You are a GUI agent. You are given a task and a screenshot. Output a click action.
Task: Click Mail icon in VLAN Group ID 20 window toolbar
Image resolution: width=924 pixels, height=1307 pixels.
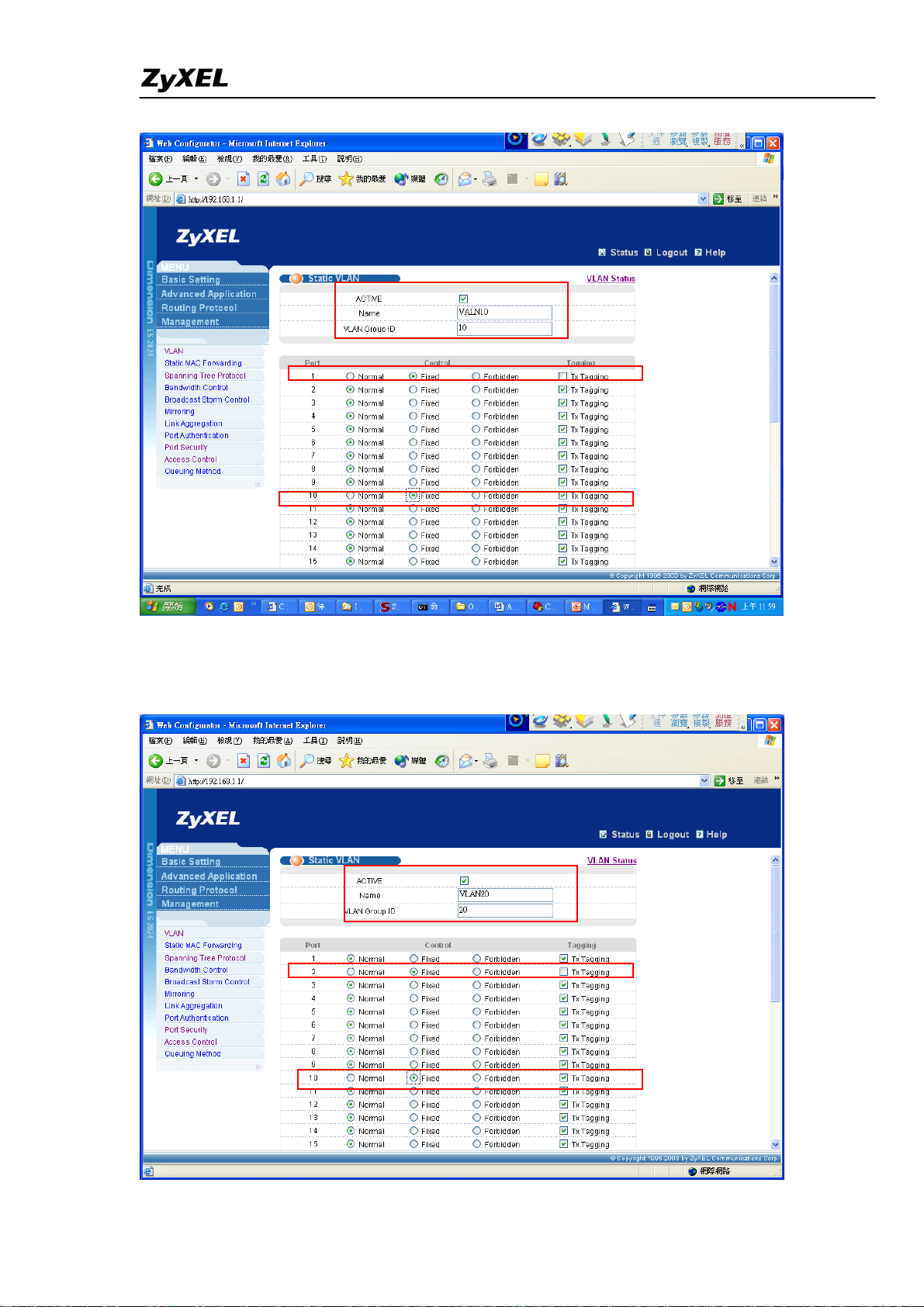pos(465,761)
